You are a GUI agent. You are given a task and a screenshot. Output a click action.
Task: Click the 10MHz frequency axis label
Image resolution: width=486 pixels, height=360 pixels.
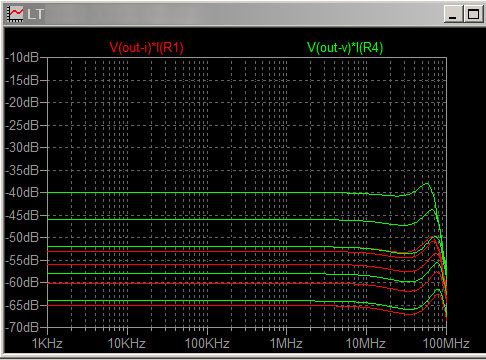pos(366,343)
